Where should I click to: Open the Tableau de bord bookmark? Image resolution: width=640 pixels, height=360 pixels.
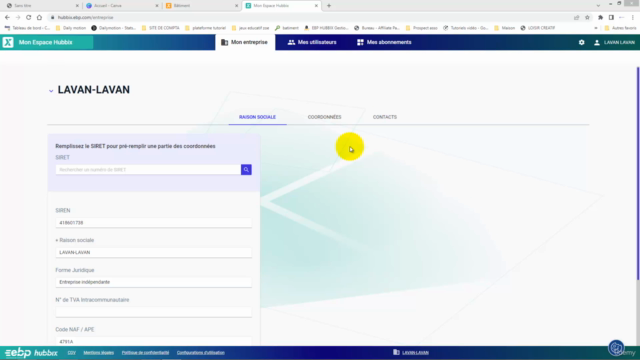coord(27,28)
